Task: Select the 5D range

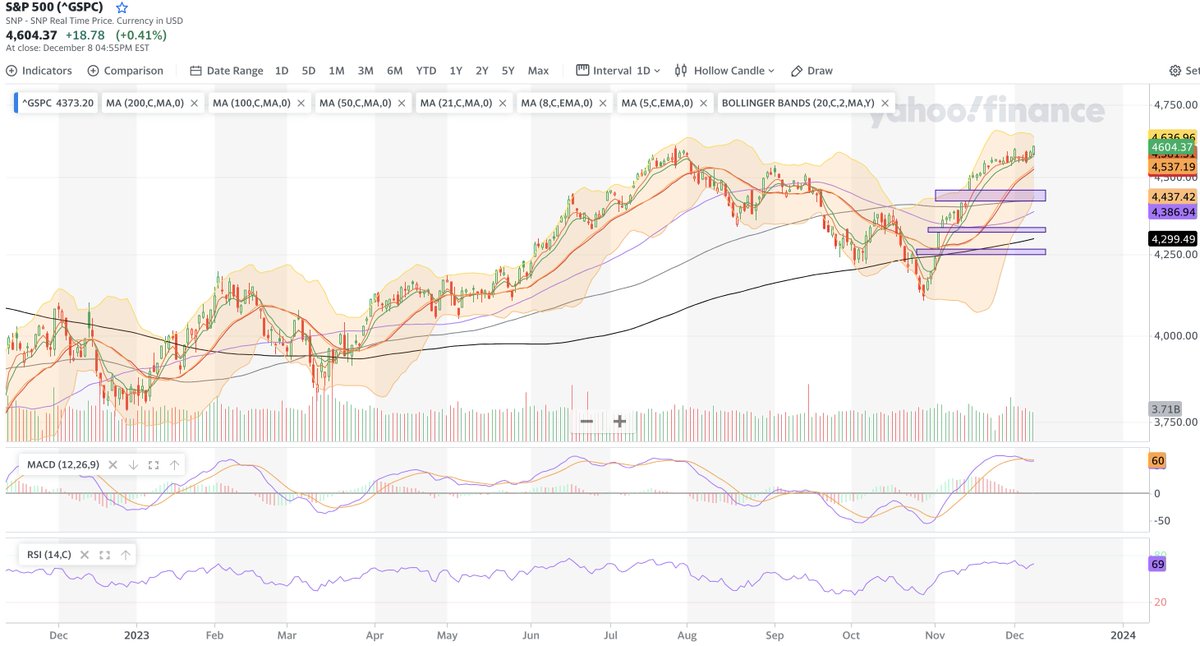Action: pos(309,71)
